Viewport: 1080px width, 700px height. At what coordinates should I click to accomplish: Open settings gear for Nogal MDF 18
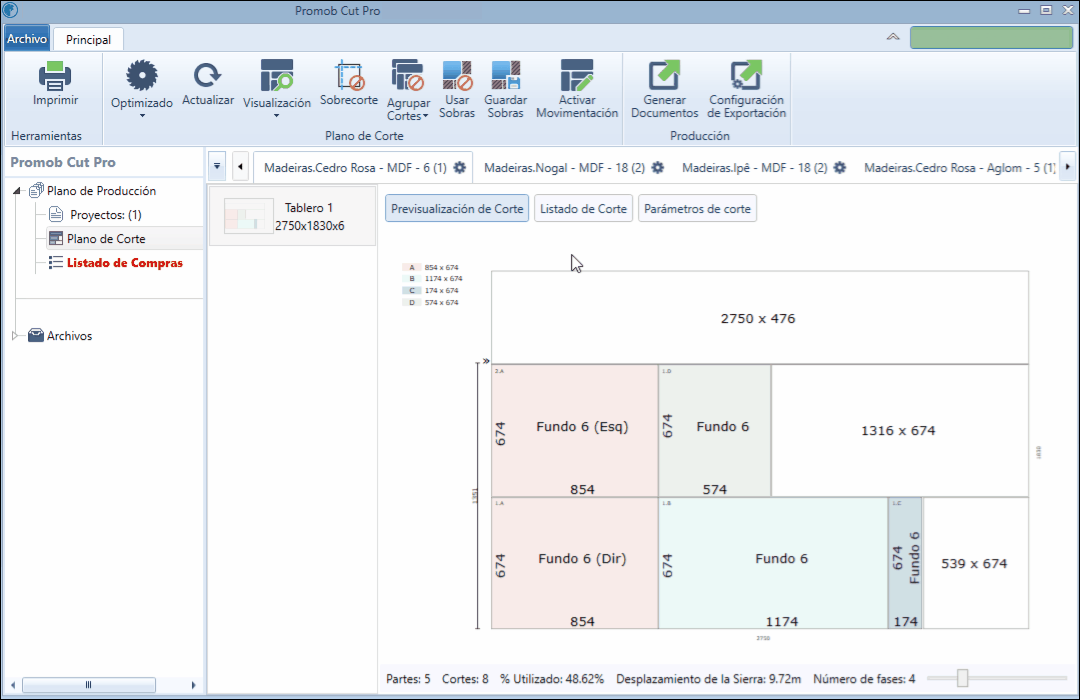[658, 167]
